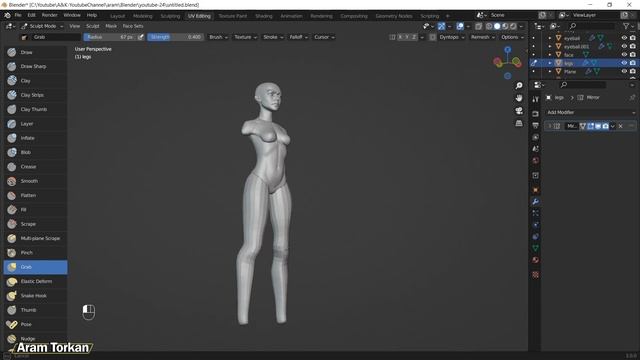640x360 pixels.
Task: Select the Inflate brush
Action: (35, 138)
